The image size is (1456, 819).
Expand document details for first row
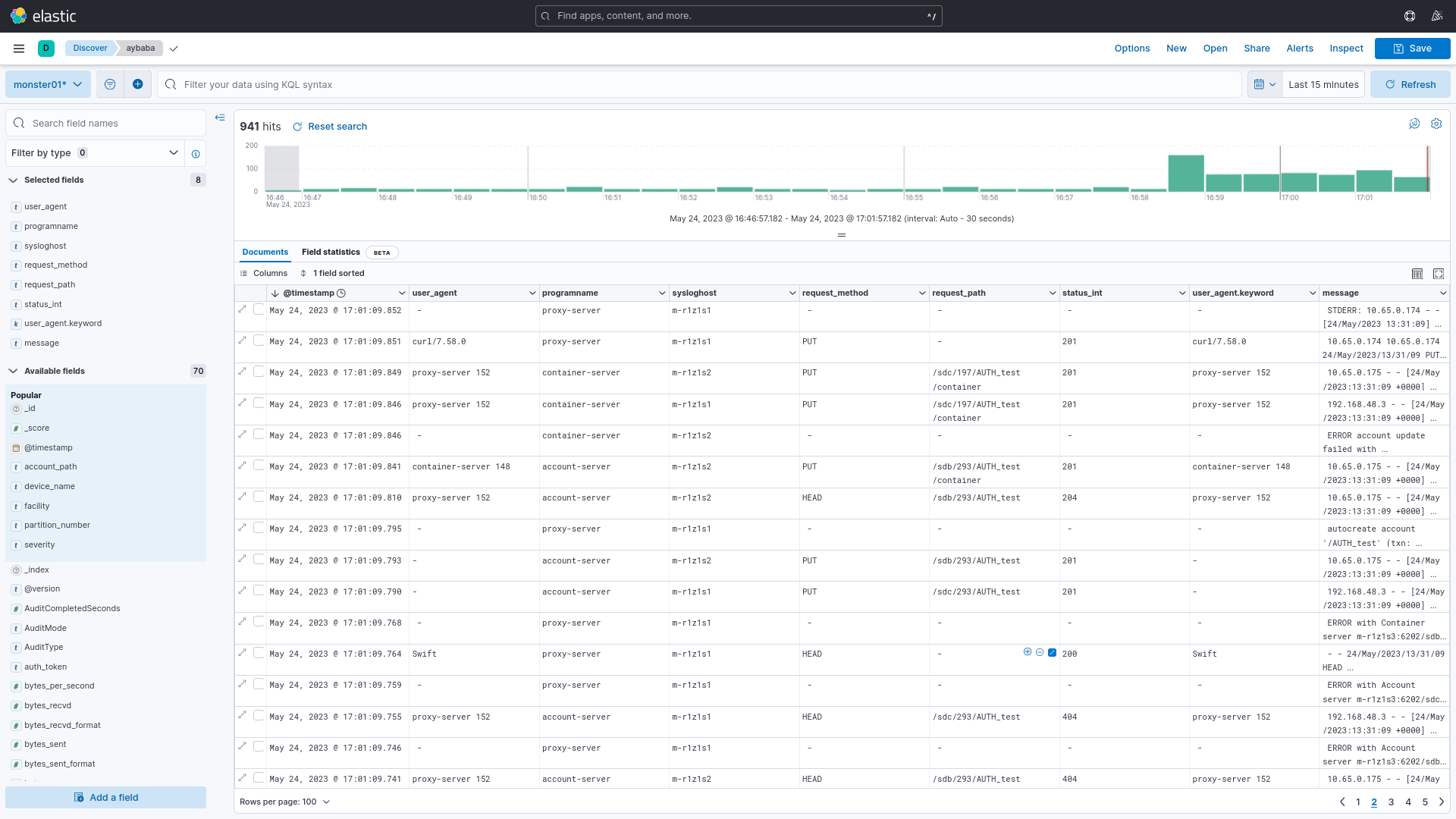[243, 309]
